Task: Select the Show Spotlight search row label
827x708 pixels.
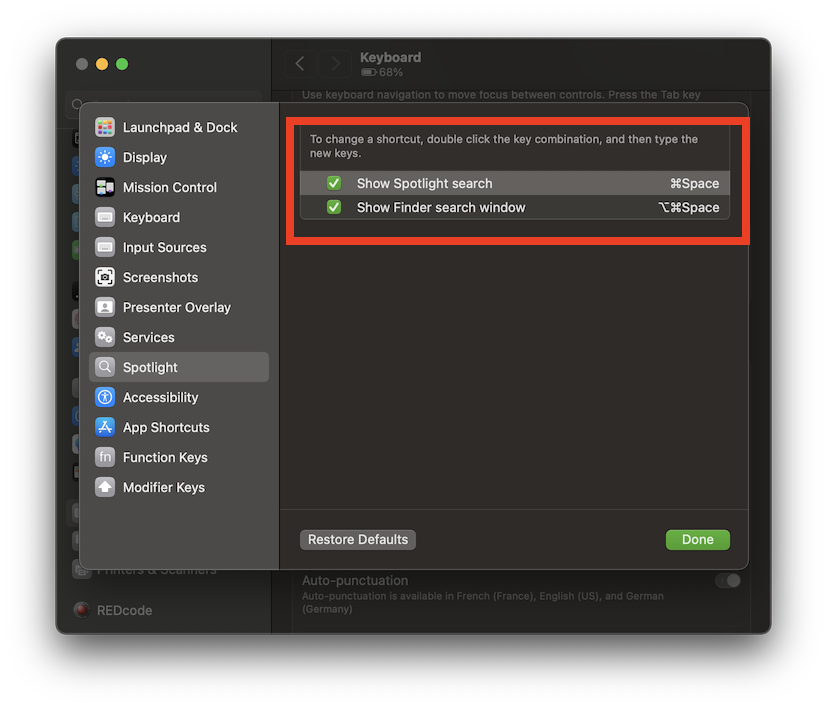Action: click(x=425, y=184)
